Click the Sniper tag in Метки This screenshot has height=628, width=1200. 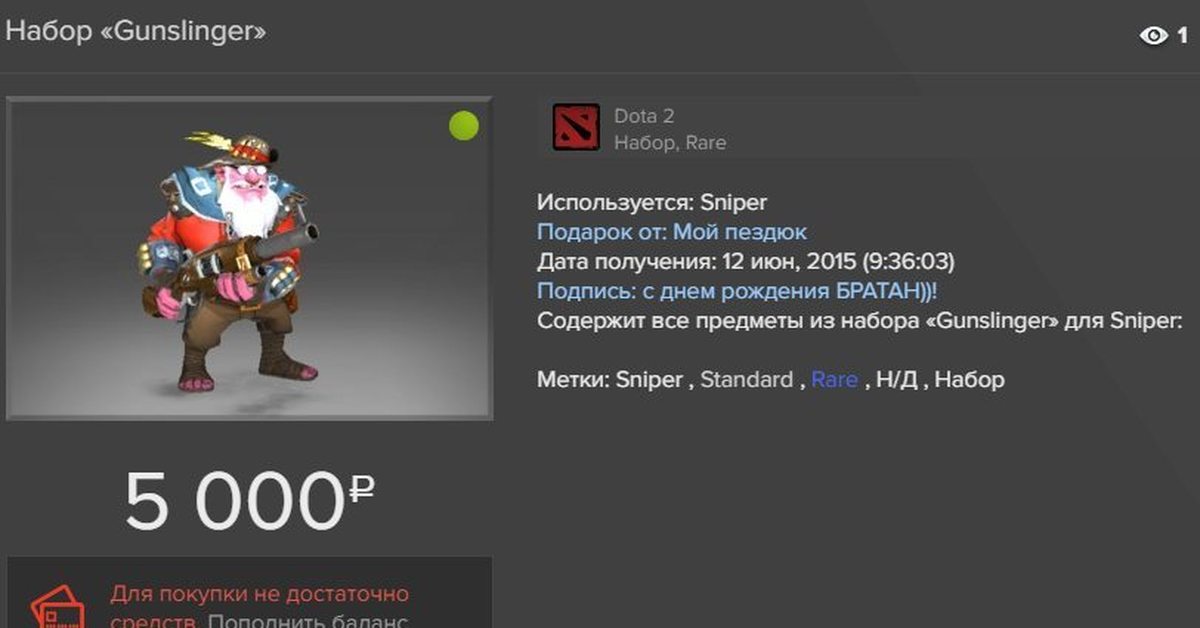tap(649, 380)
